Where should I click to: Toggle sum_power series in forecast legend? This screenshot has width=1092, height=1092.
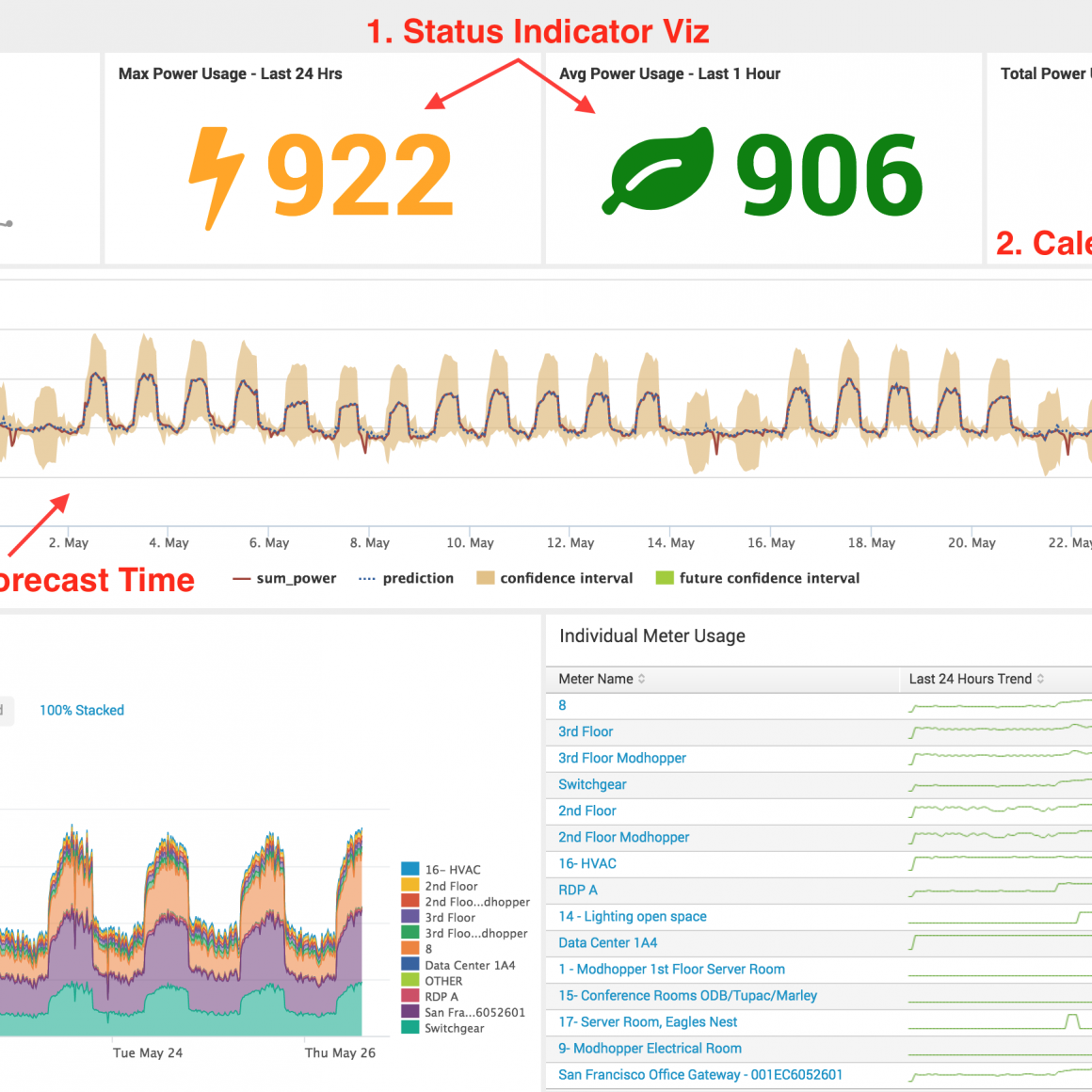284,578
